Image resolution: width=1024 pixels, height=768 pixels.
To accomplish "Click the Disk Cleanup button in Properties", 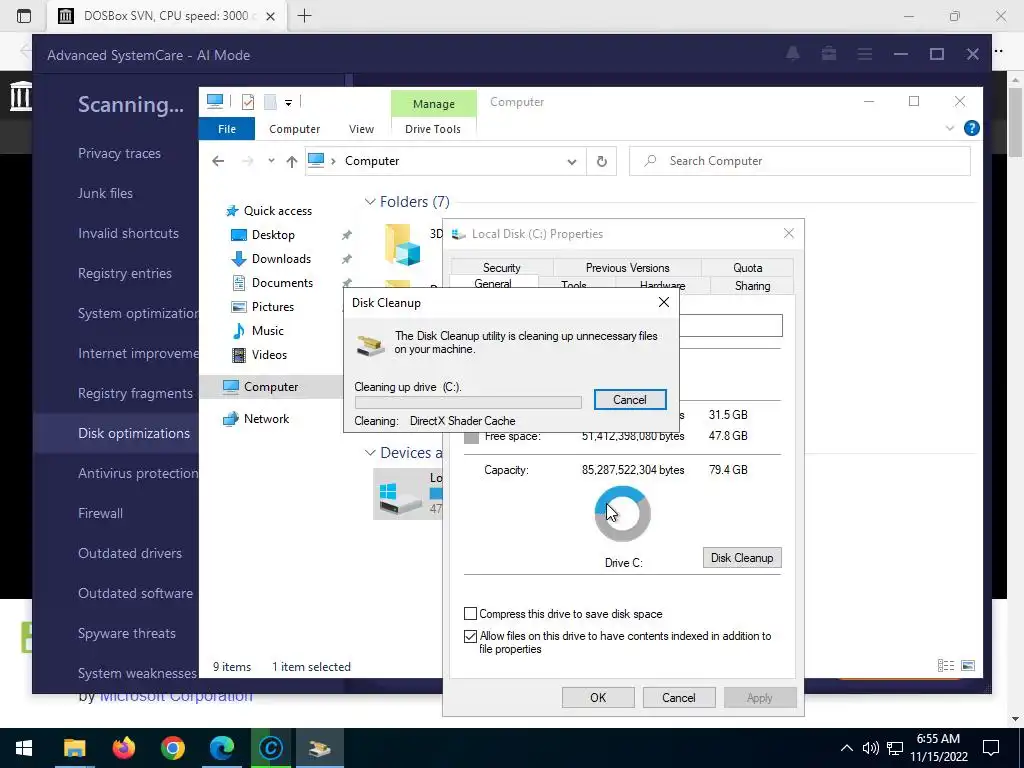I will (742, 558).
